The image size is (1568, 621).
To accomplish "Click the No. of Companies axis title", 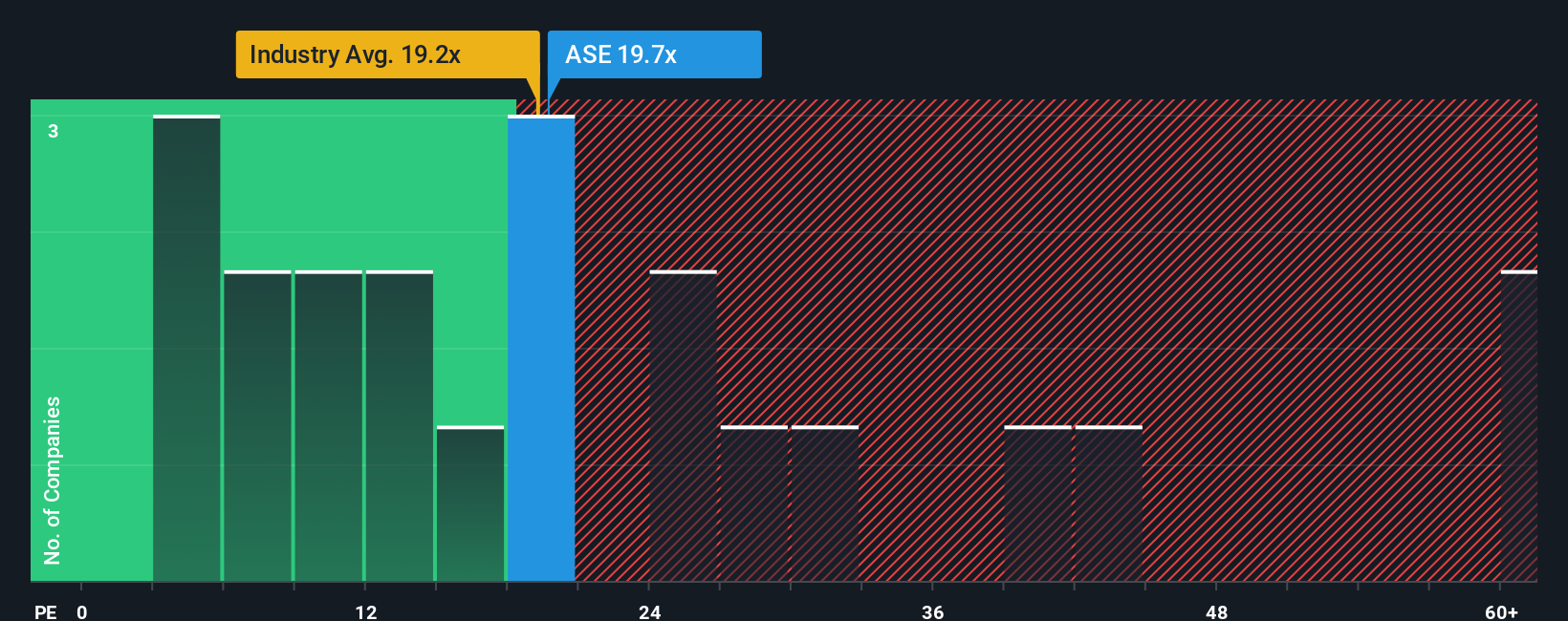I will click(53, 481).
